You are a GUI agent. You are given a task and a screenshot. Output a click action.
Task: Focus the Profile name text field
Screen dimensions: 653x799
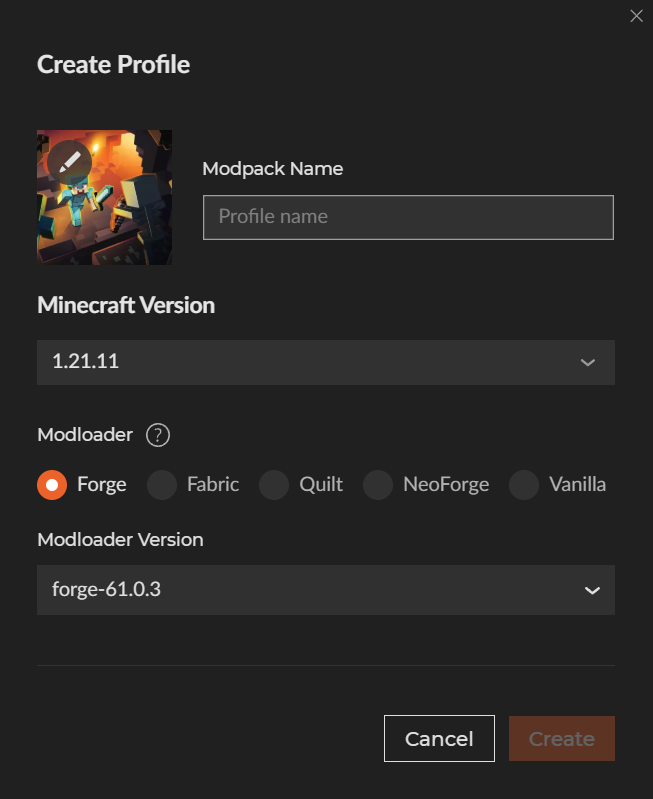(408, 217)
